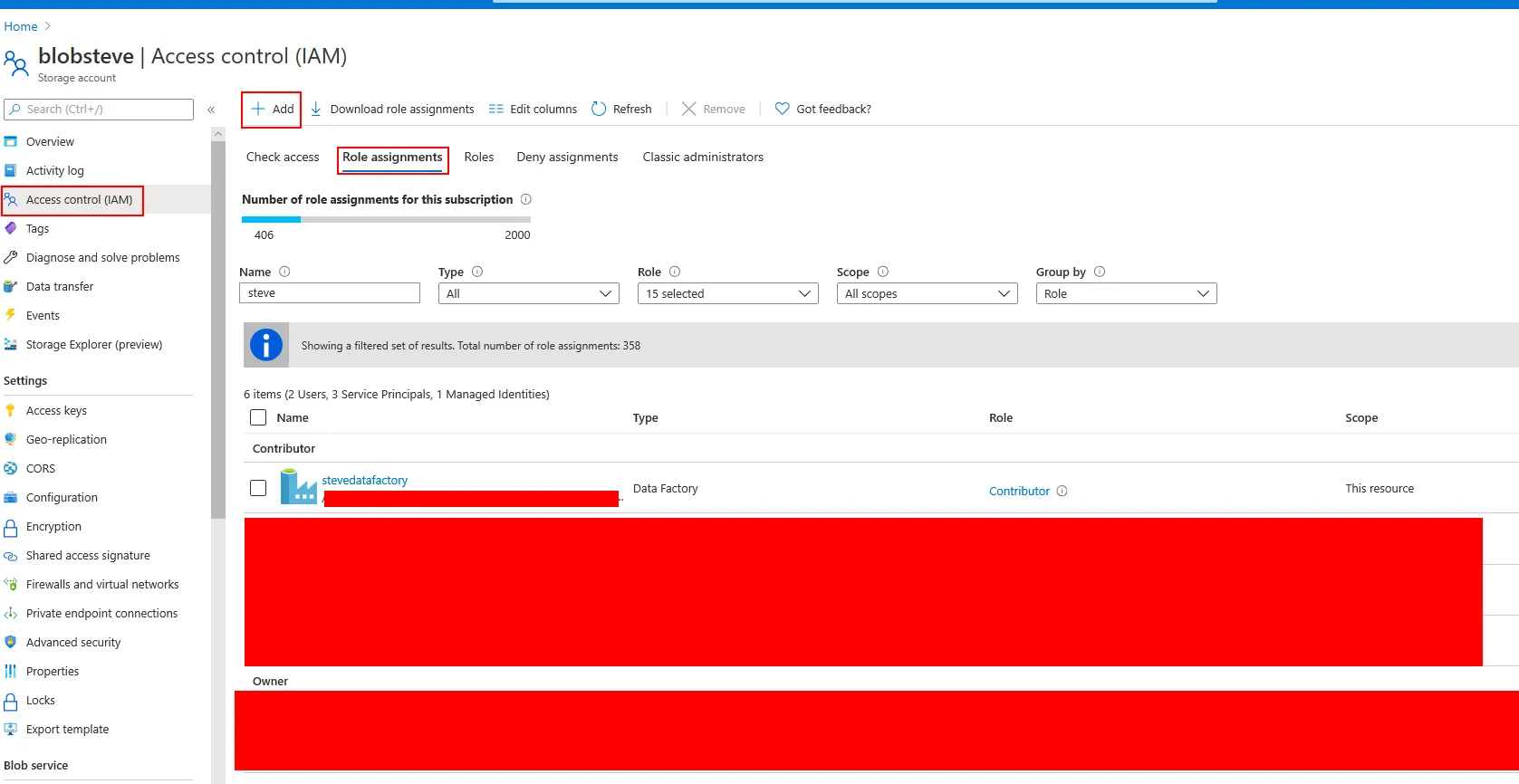Screen dimensions: 1519x784
Task: Click the Remove X icon
Action: (689, 109)
